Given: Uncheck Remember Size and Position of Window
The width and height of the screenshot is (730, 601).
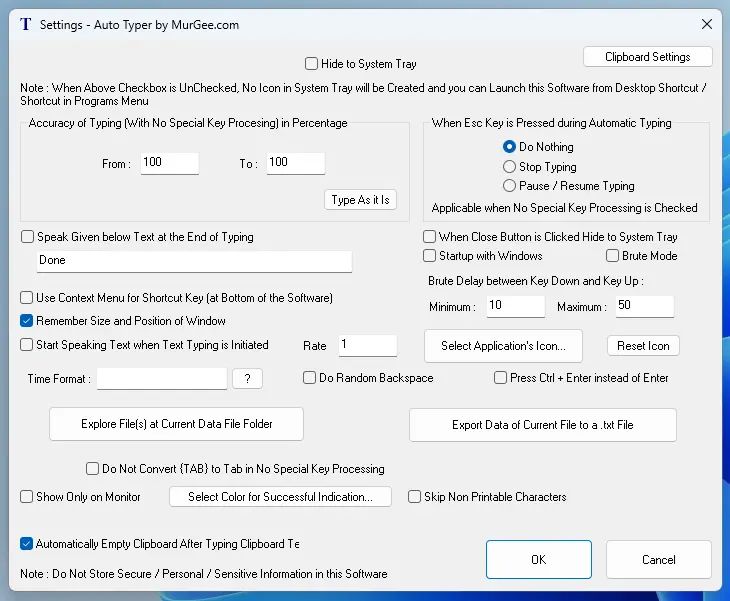Looking at the screenshot, I should [27, 321].
